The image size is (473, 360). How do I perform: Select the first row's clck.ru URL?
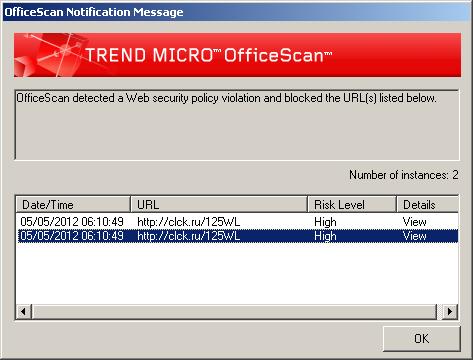tap(188, 222)
